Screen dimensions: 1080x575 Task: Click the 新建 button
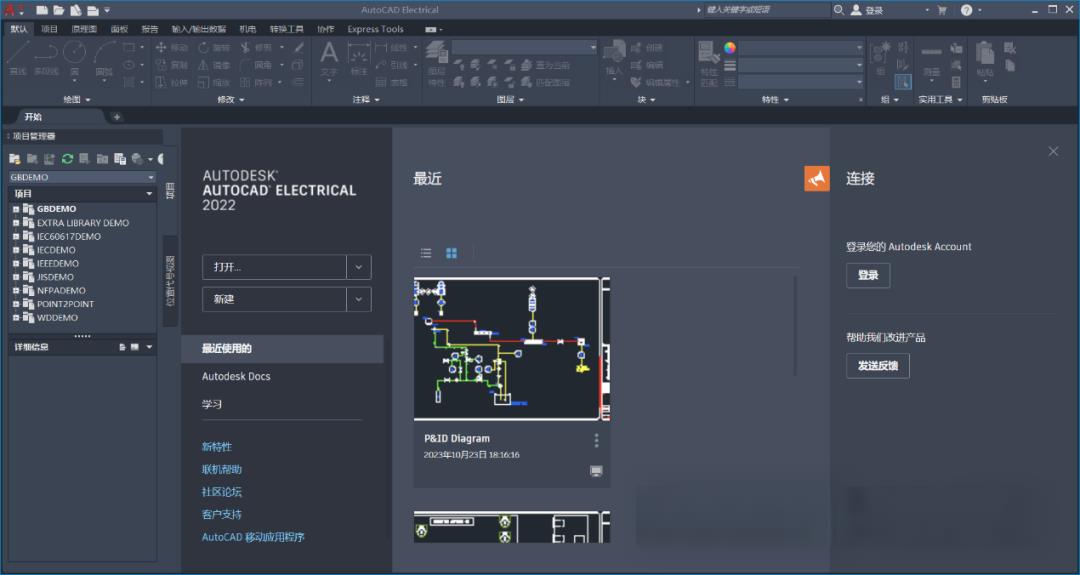tap(274, 300)
